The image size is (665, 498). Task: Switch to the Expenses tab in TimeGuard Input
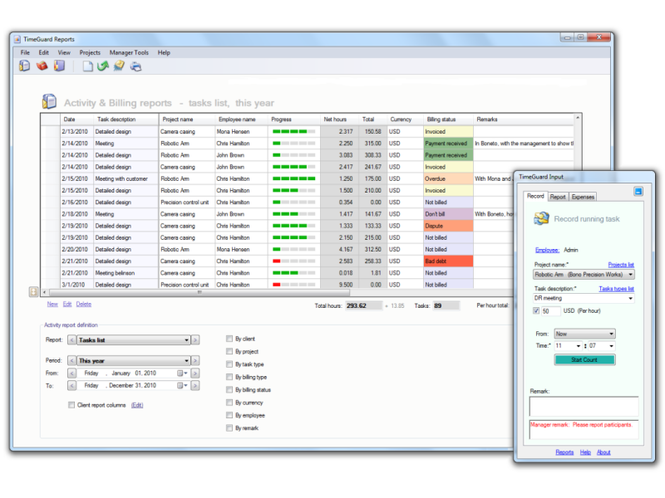click(x=583, y=197)
